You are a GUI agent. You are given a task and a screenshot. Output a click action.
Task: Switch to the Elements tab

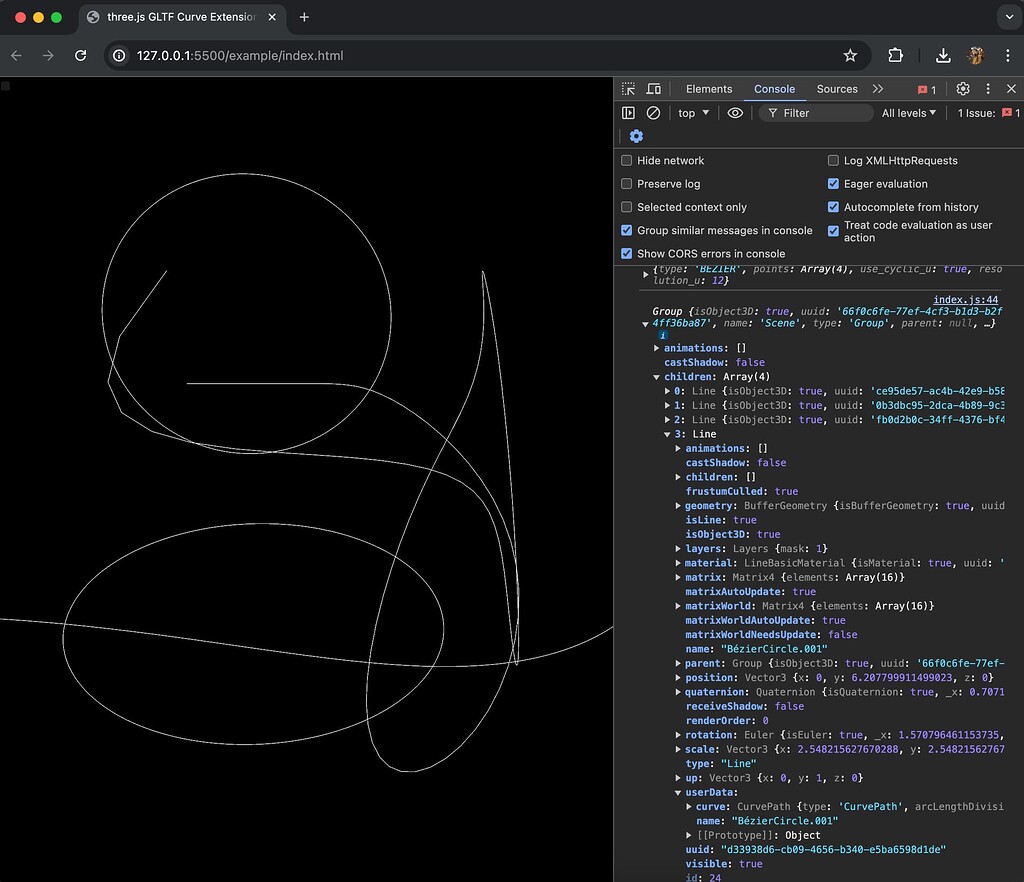click(708, 88)
